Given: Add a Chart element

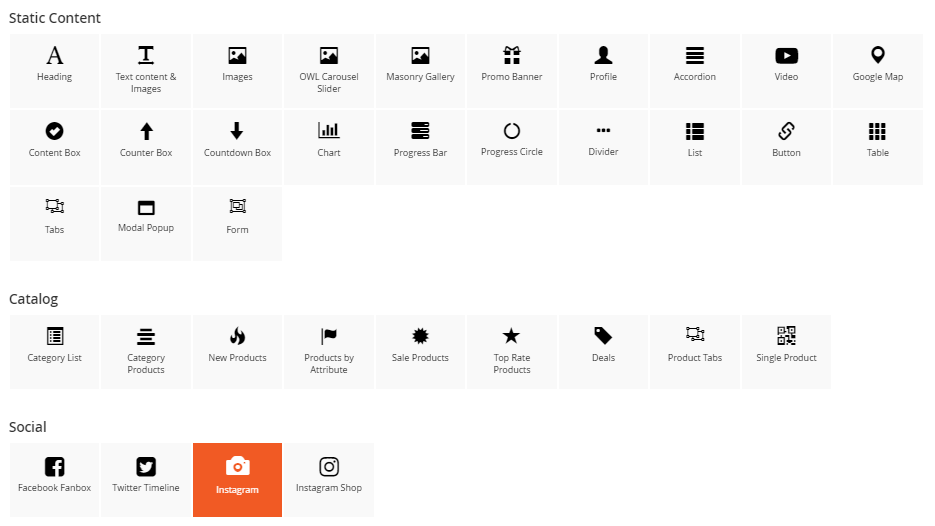Looking at the screenshot, I should coord(329,146).
